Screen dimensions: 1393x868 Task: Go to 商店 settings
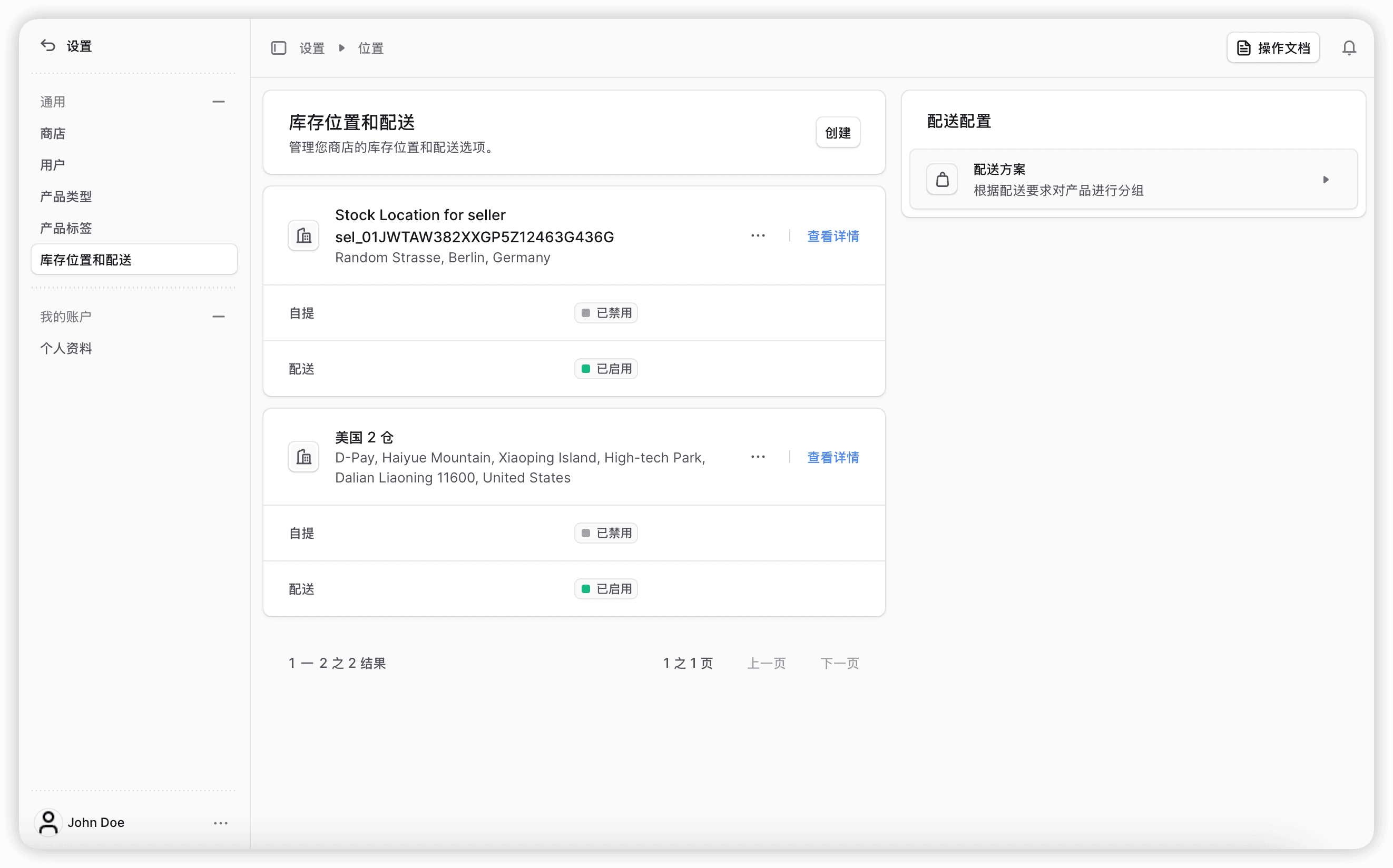click(53, 134)
